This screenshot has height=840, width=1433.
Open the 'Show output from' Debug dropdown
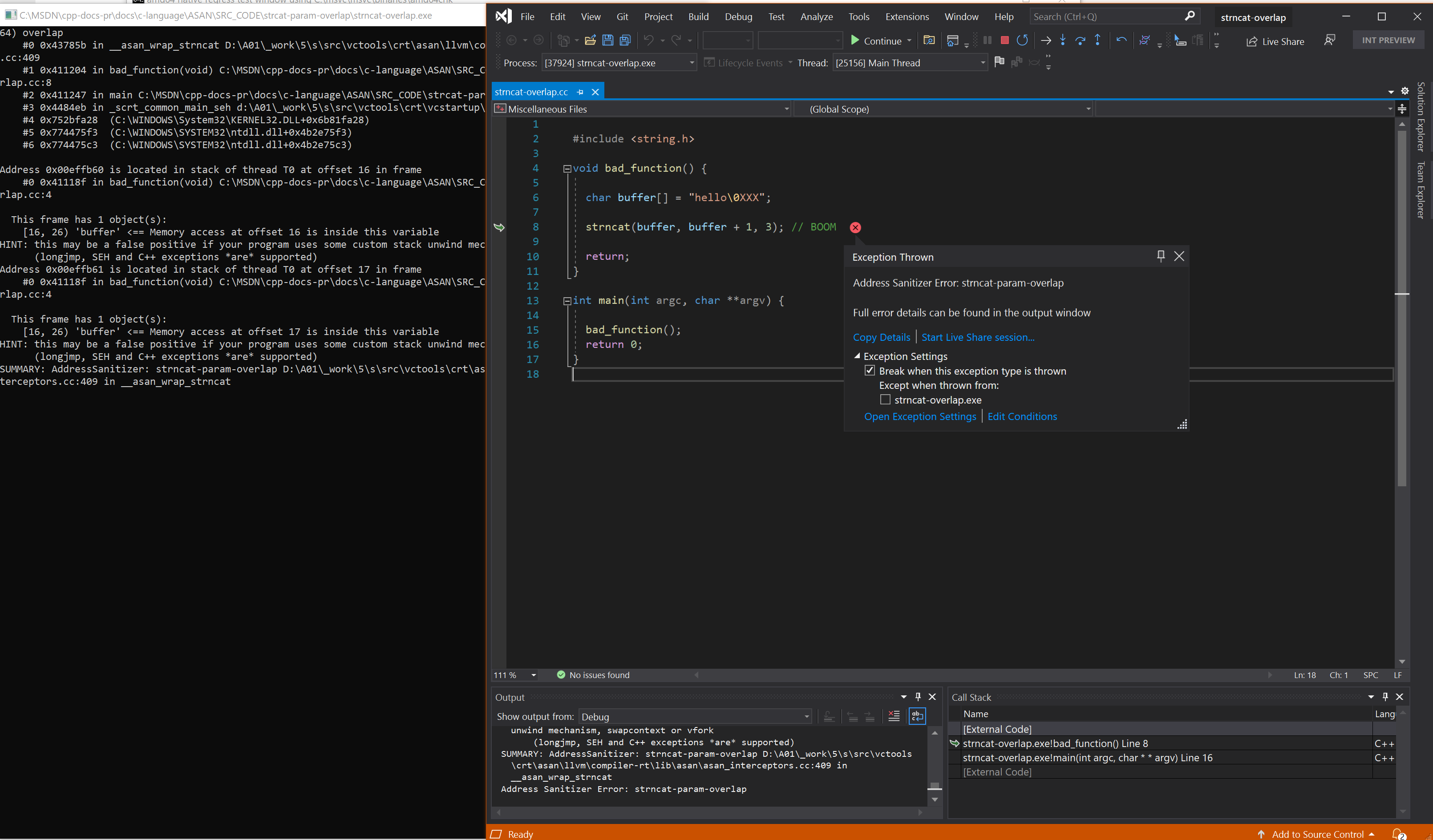tap(806, 716)
